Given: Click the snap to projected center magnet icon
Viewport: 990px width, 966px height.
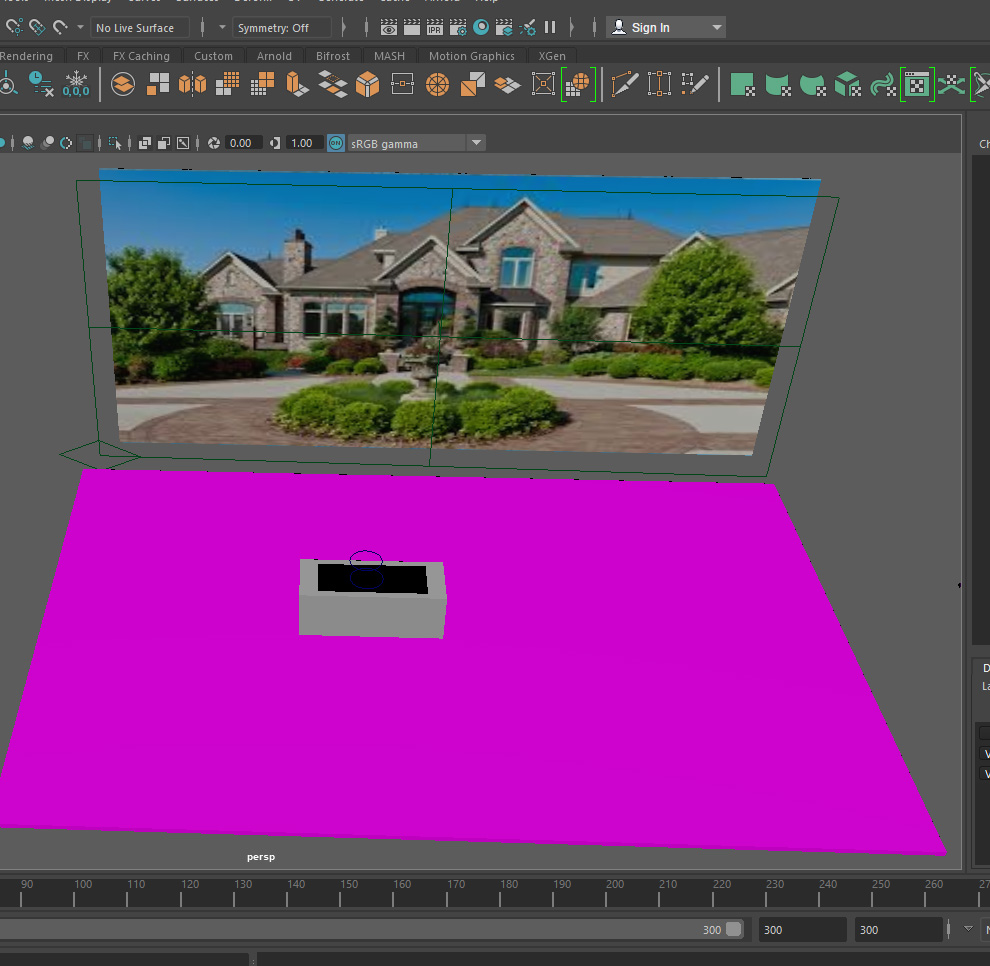Looking at the screenshot, I should click(14, 27).
